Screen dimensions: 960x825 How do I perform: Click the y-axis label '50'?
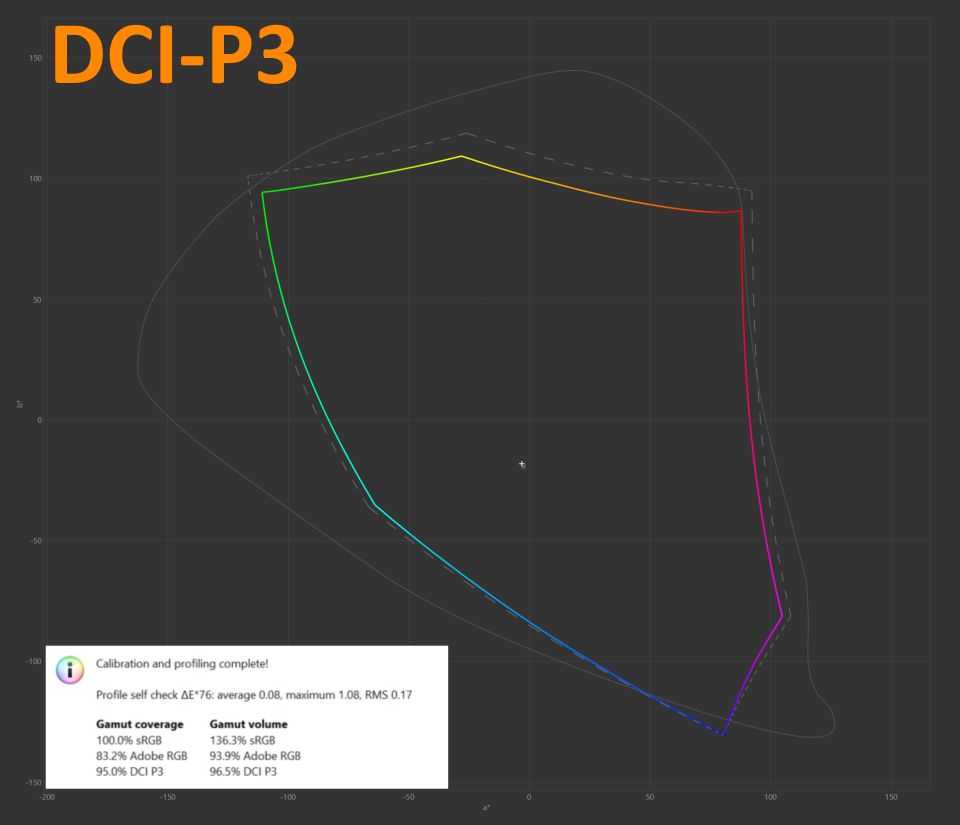coord(38,300)
